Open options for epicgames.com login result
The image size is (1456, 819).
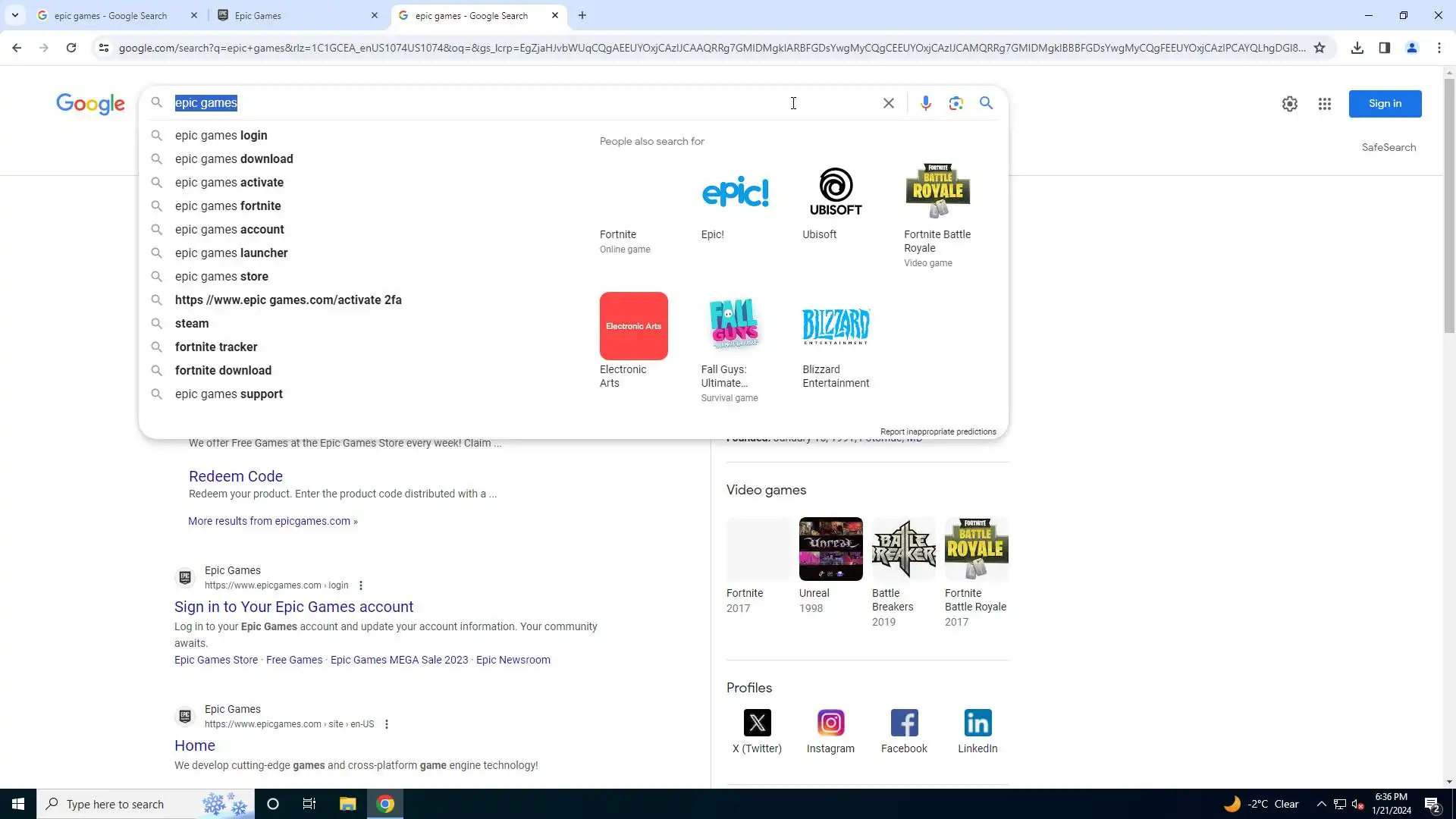[x=361, y=585]
